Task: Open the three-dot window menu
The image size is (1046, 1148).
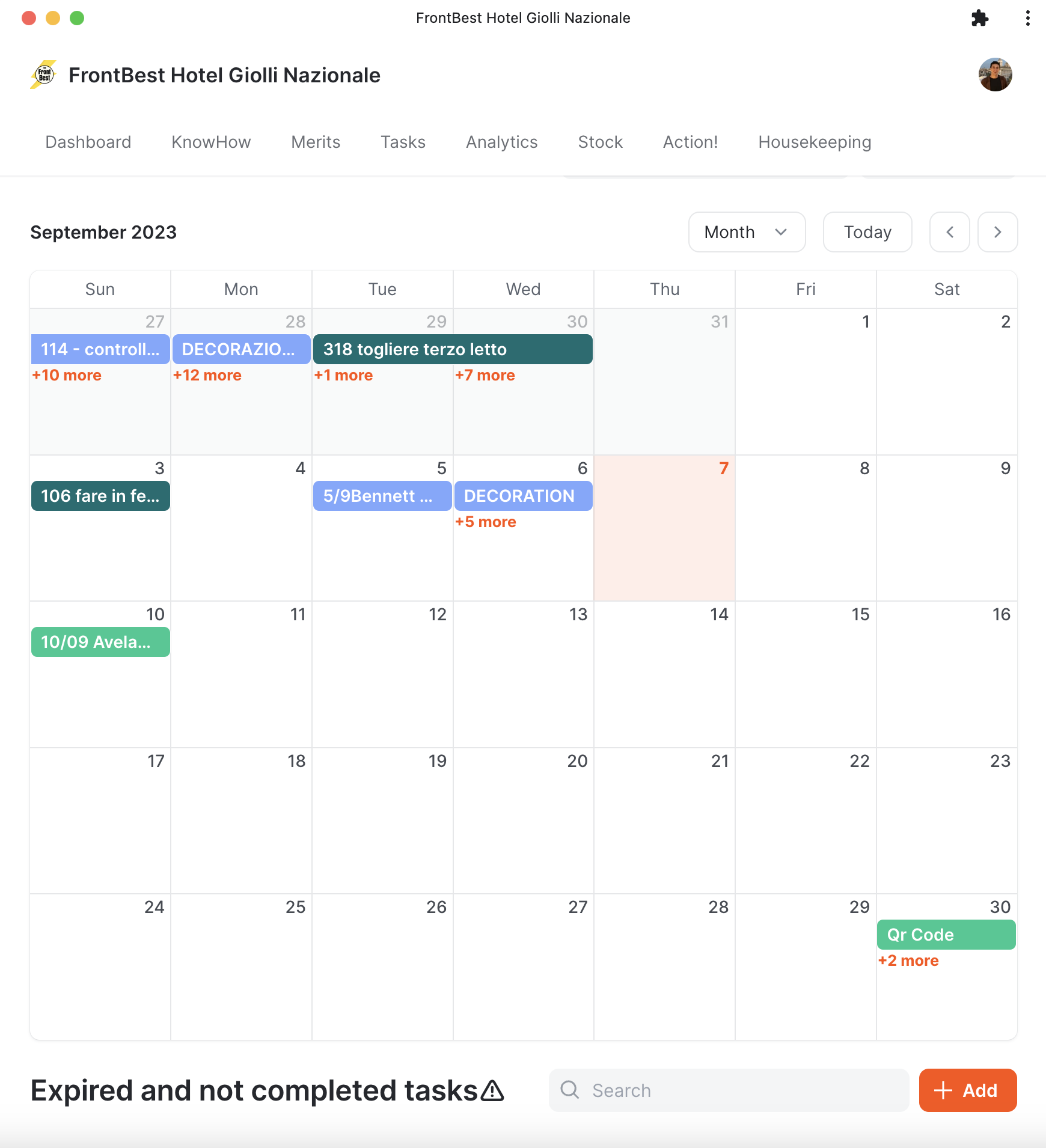Action: pyautogui.click(x=1027, y=18)
